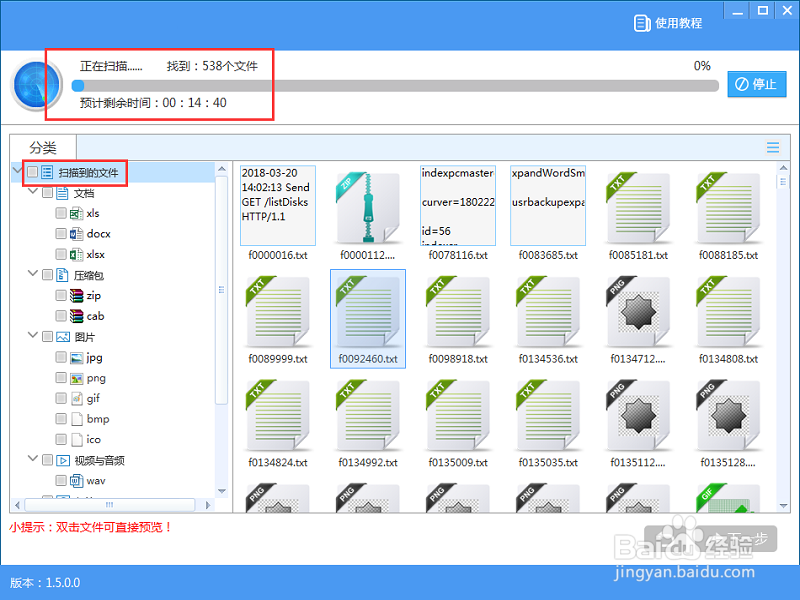Click the tree horizontal scrollbar thumb
The width and height of the screenshot is (800, 600).
(x=110, y=505)
